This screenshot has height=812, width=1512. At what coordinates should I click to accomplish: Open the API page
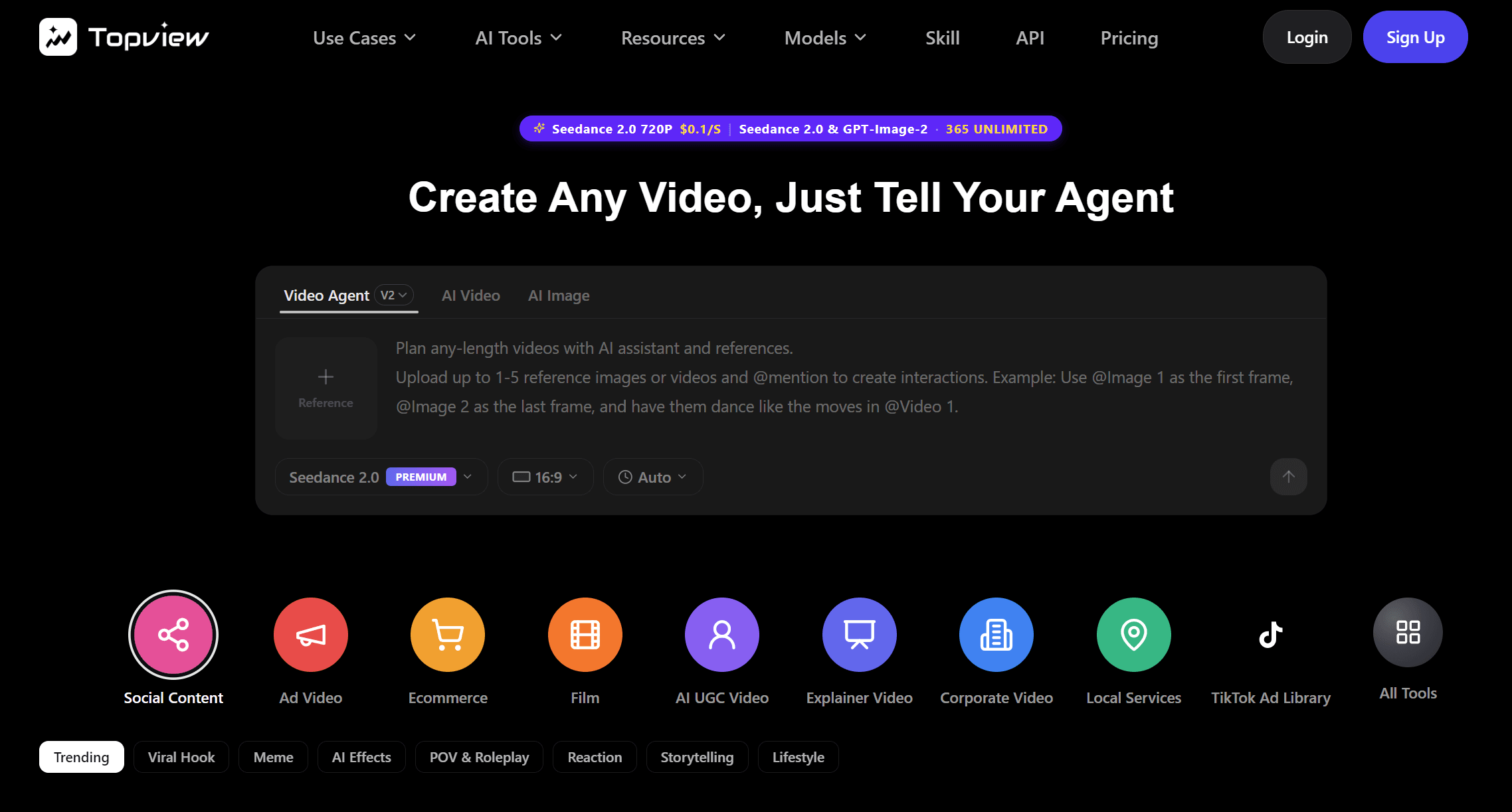point(1030,38)
